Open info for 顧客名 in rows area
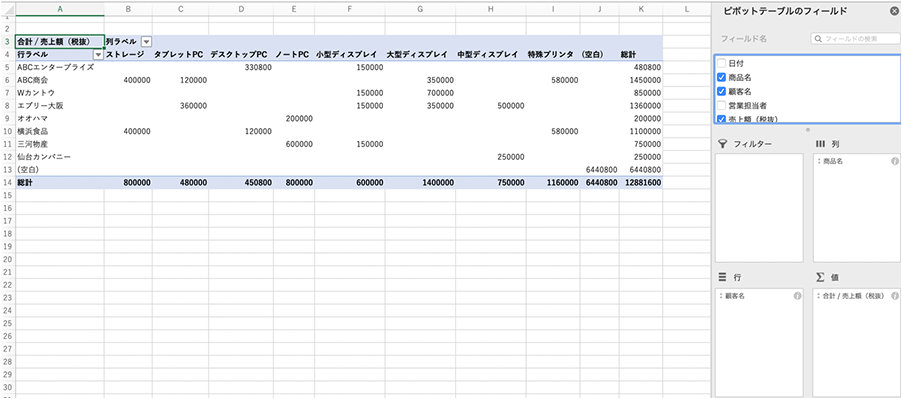902x399 pixels. pos(797,296)
